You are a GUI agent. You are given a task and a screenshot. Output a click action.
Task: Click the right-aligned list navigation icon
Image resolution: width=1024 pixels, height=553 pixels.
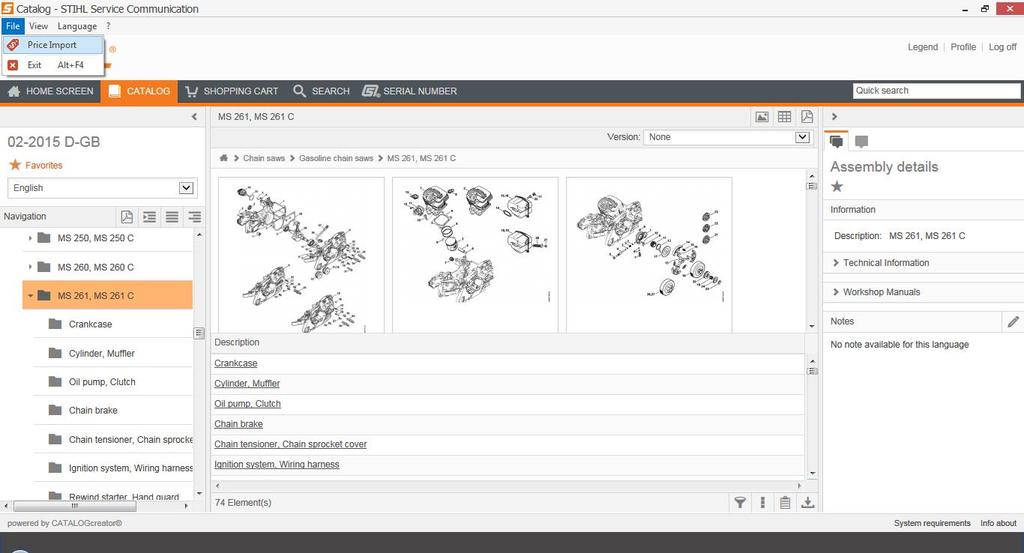195,217
